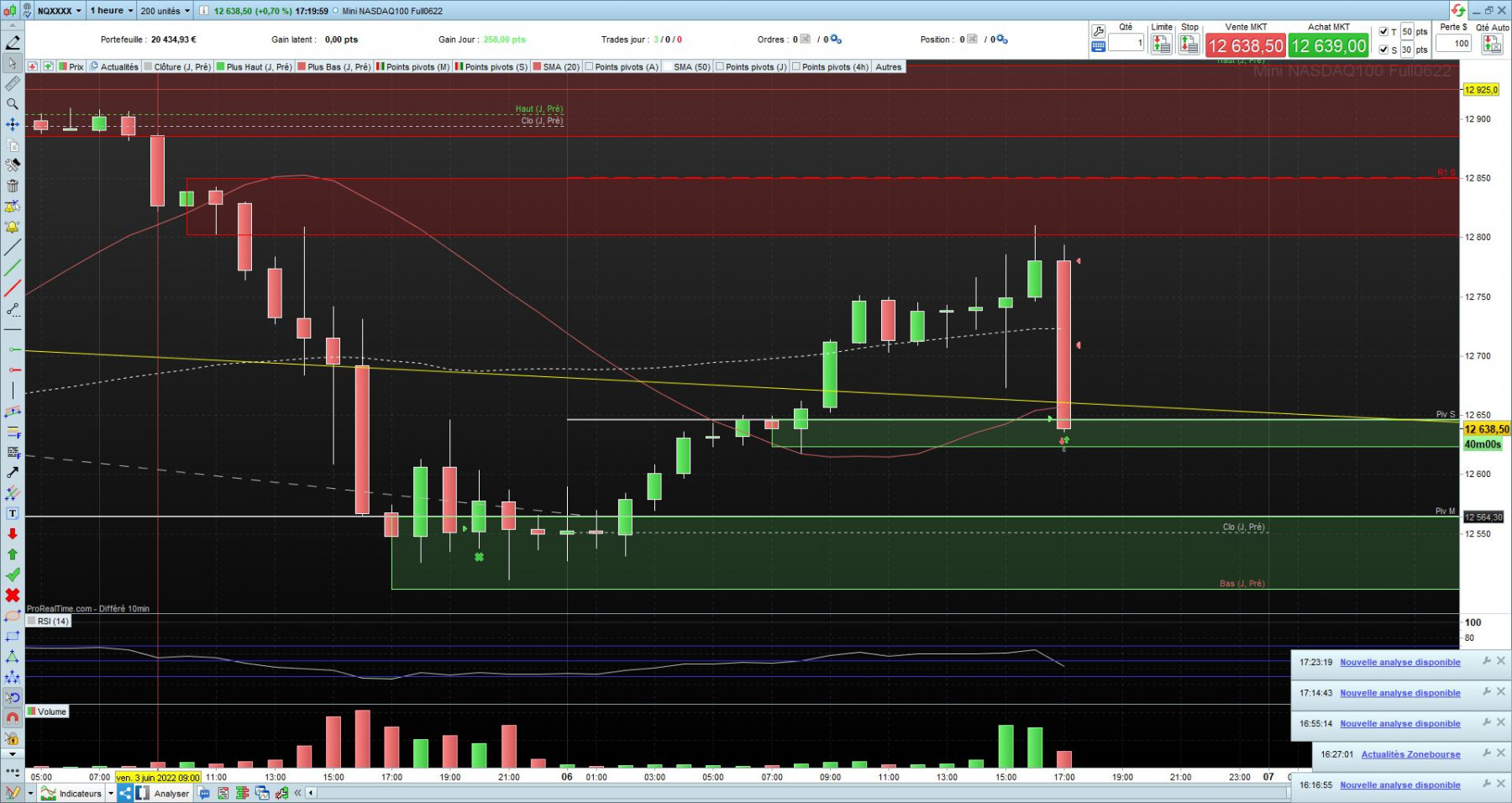Click the Limite order icon
The image size is (1512, 803).
coord(1162,45)
